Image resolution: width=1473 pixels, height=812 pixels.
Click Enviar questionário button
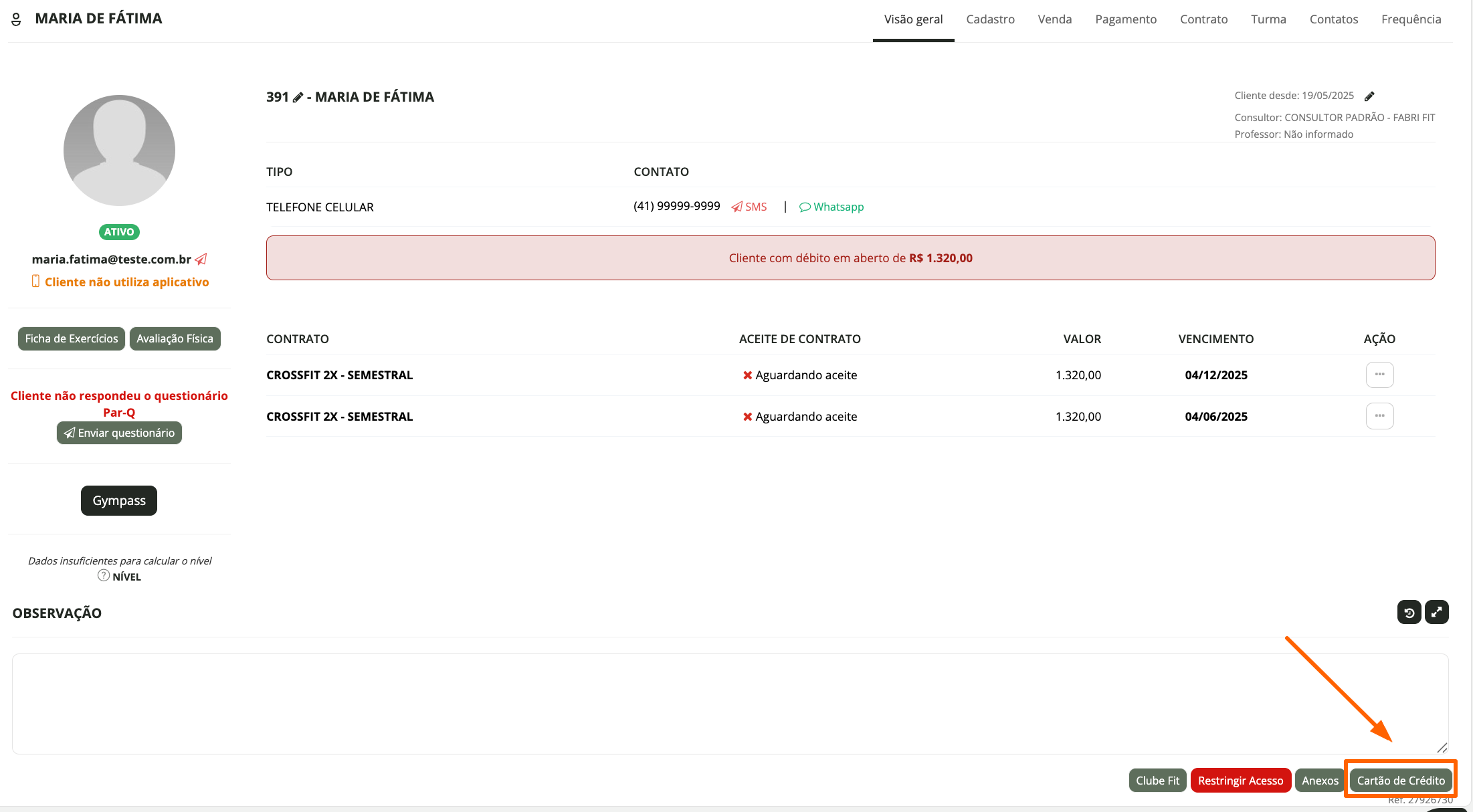point(119,433)
